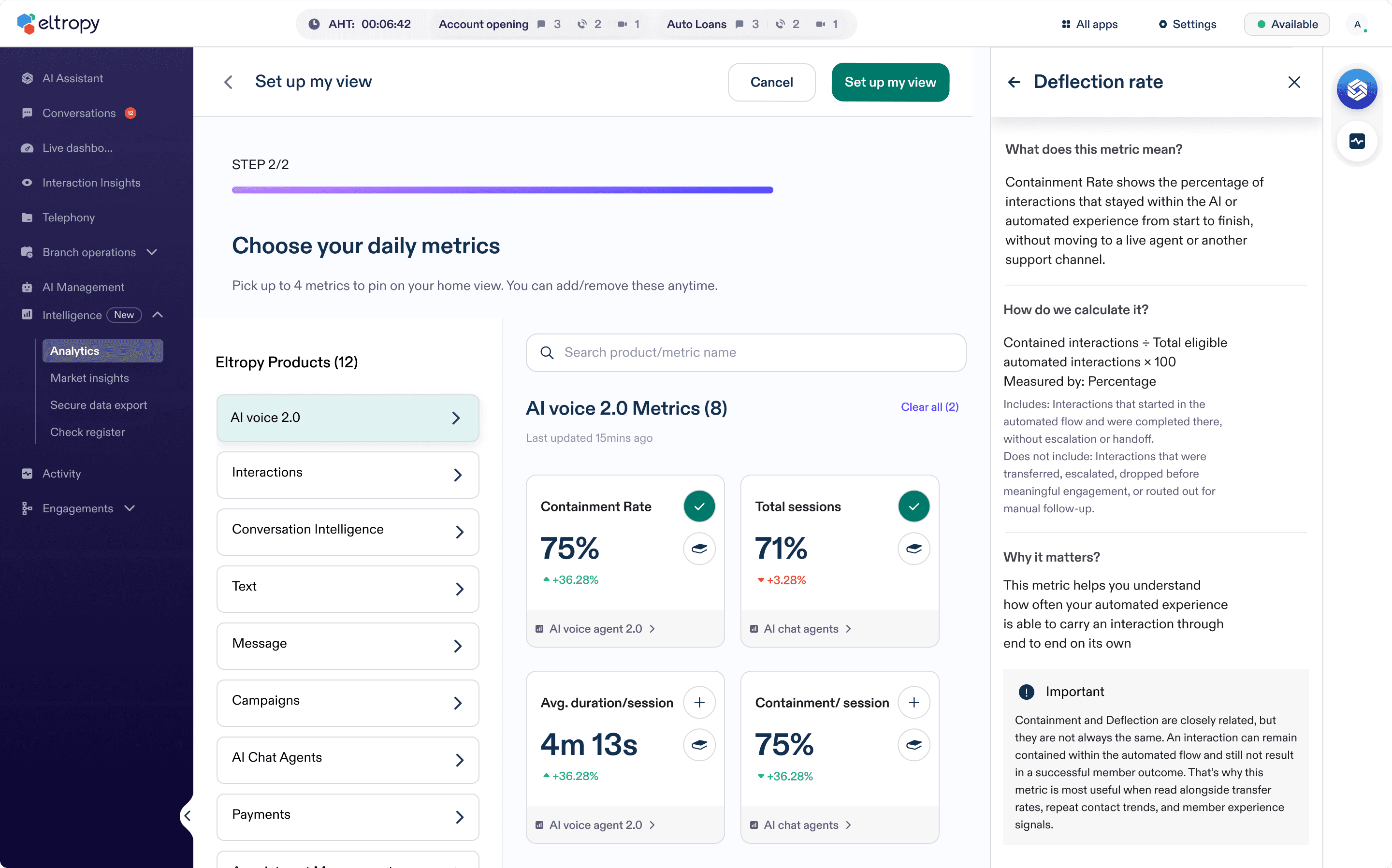Open the Payments product
The width and height of the screenshot is (1392, 868).
point(348,817)
